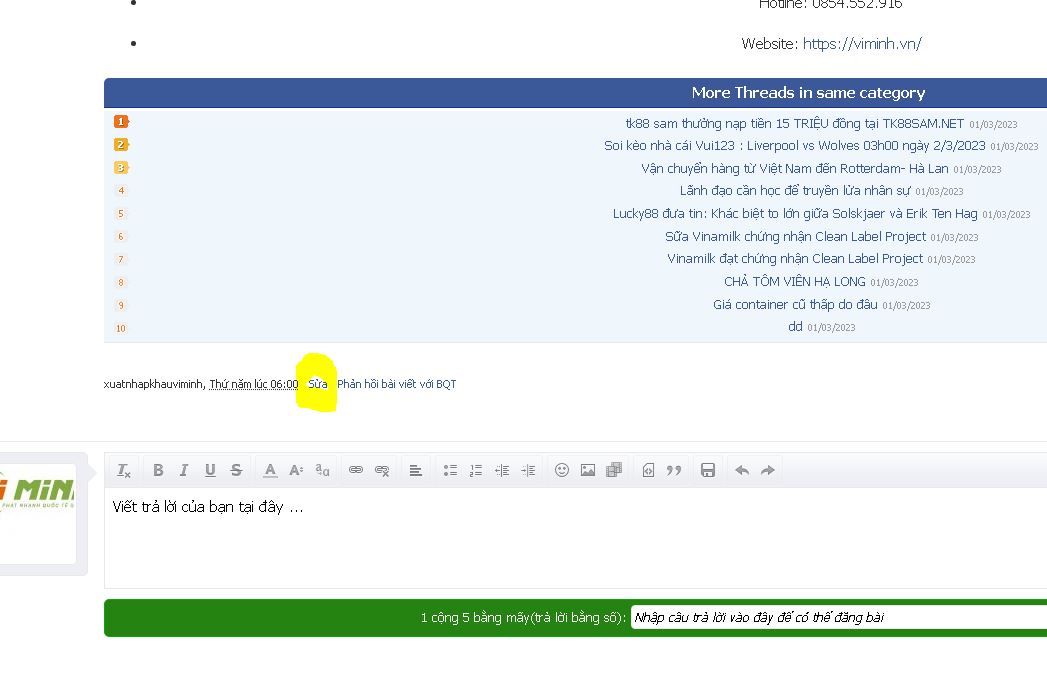
Task: Click the insert link icon
Action: point(356,470)
